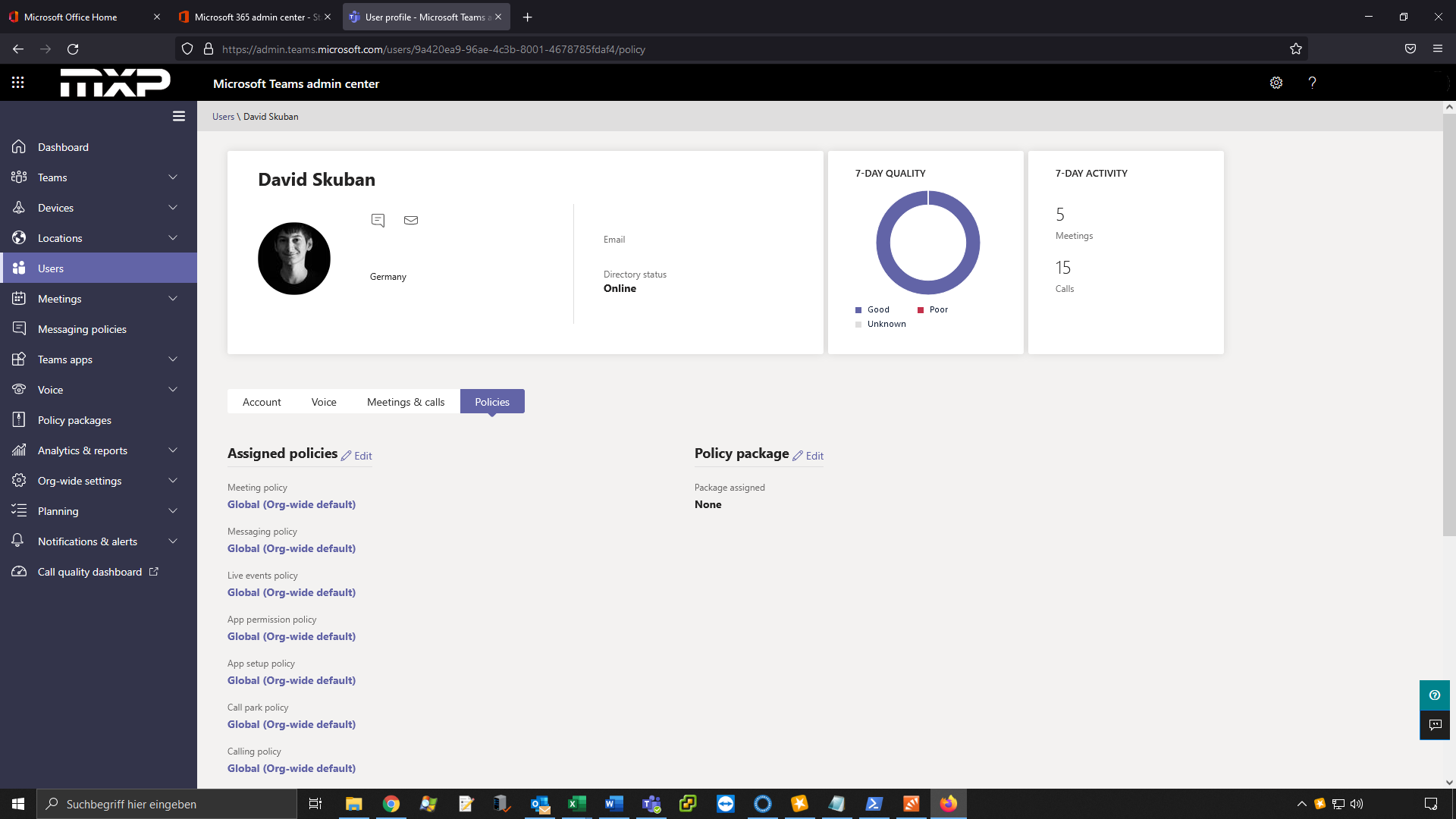
Task: Expand the Voice menu chevron
Action: pos(173,390)
